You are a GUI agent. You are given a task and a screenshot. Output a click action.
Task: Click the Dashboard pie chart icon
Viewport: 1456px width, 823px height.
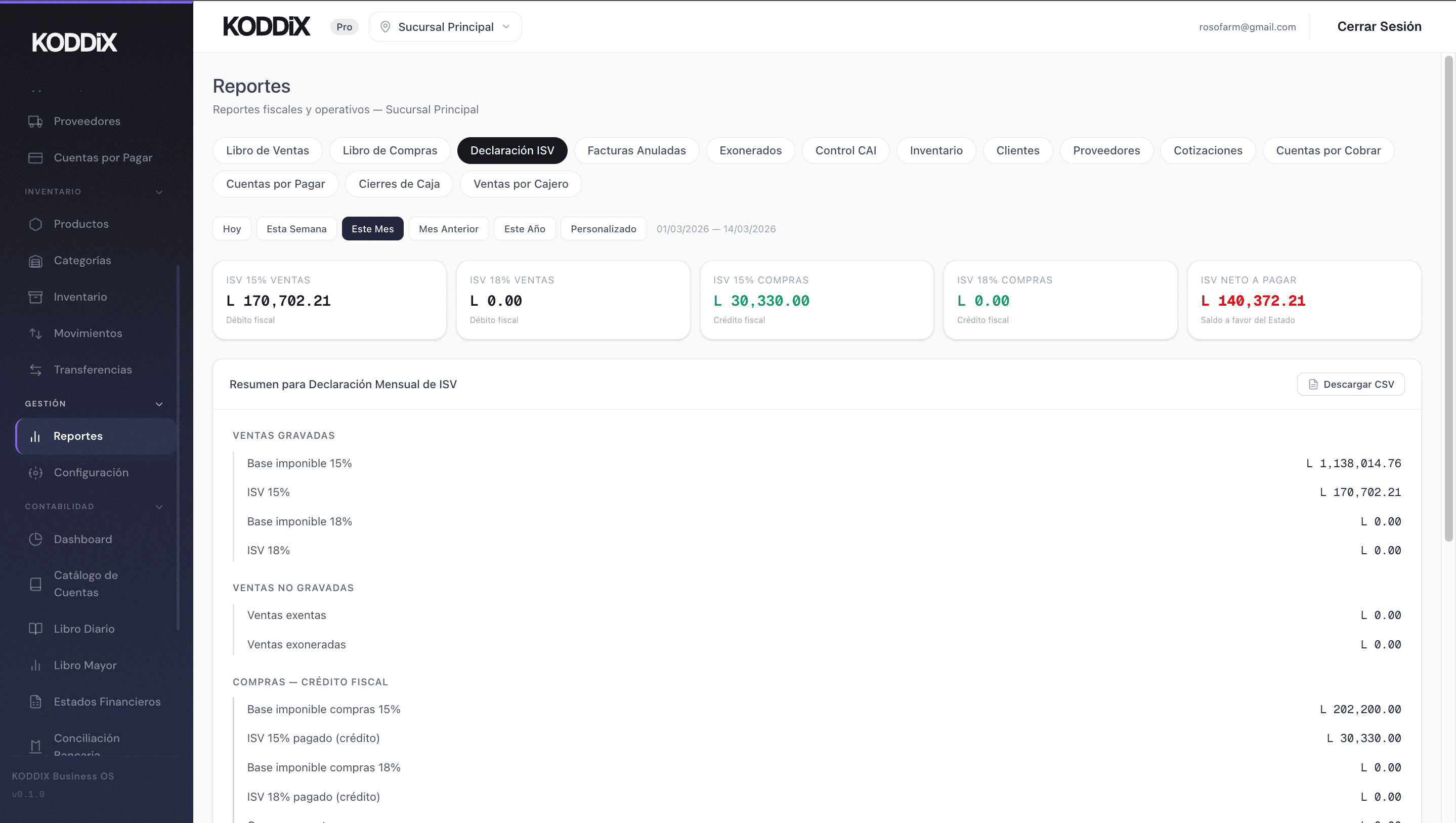coord(35,539)
